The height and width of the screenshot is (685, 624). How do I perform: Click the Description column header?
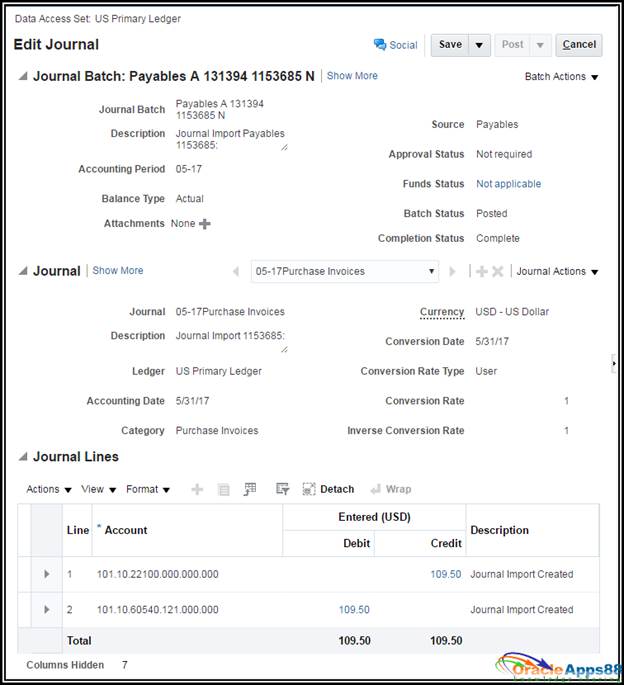click(x=532, y=530)
